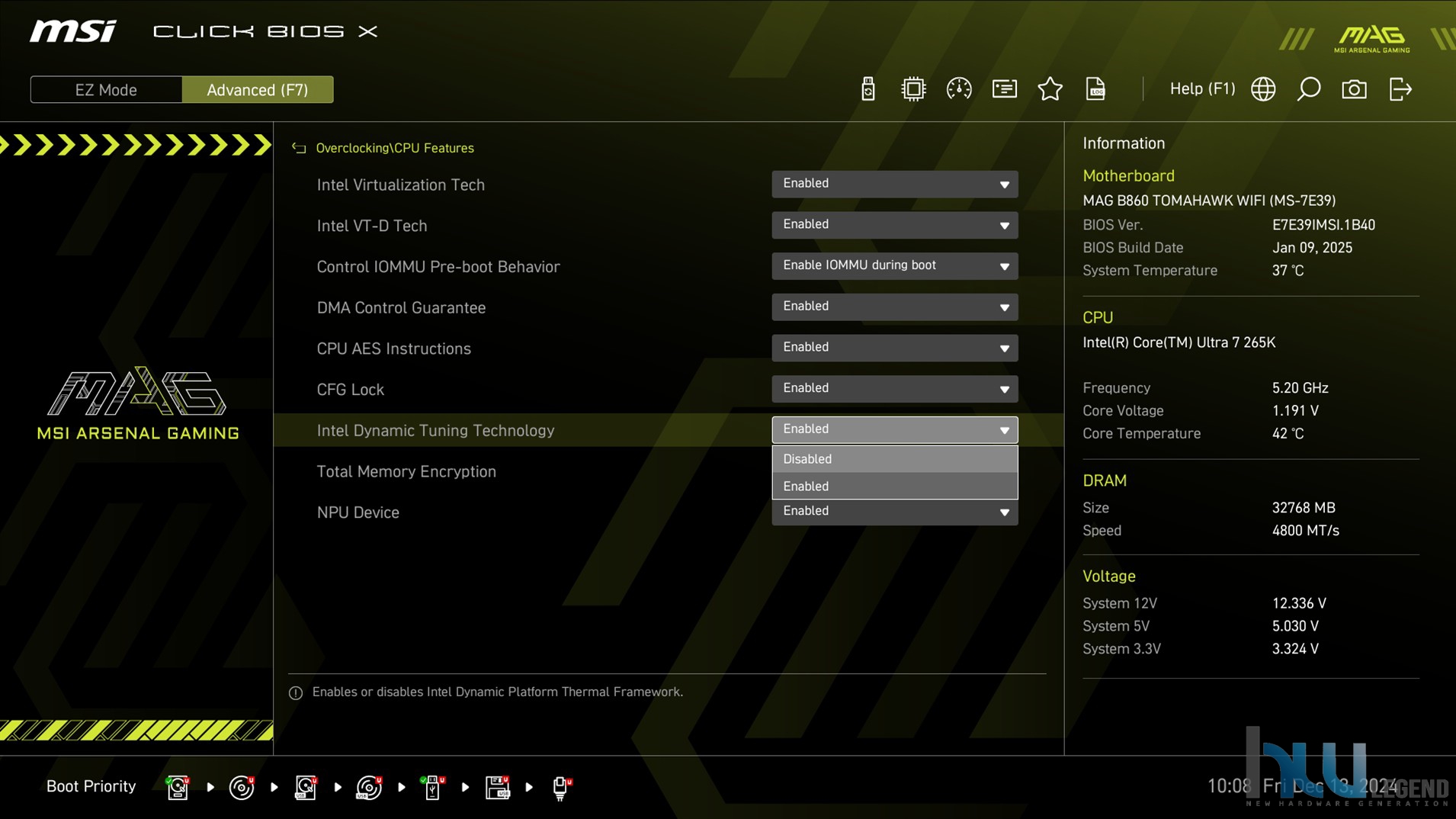The height and width of the screenshot is (819, 1456).
Task: Open the OC profile card icon
Action: tap(1004, 89)
